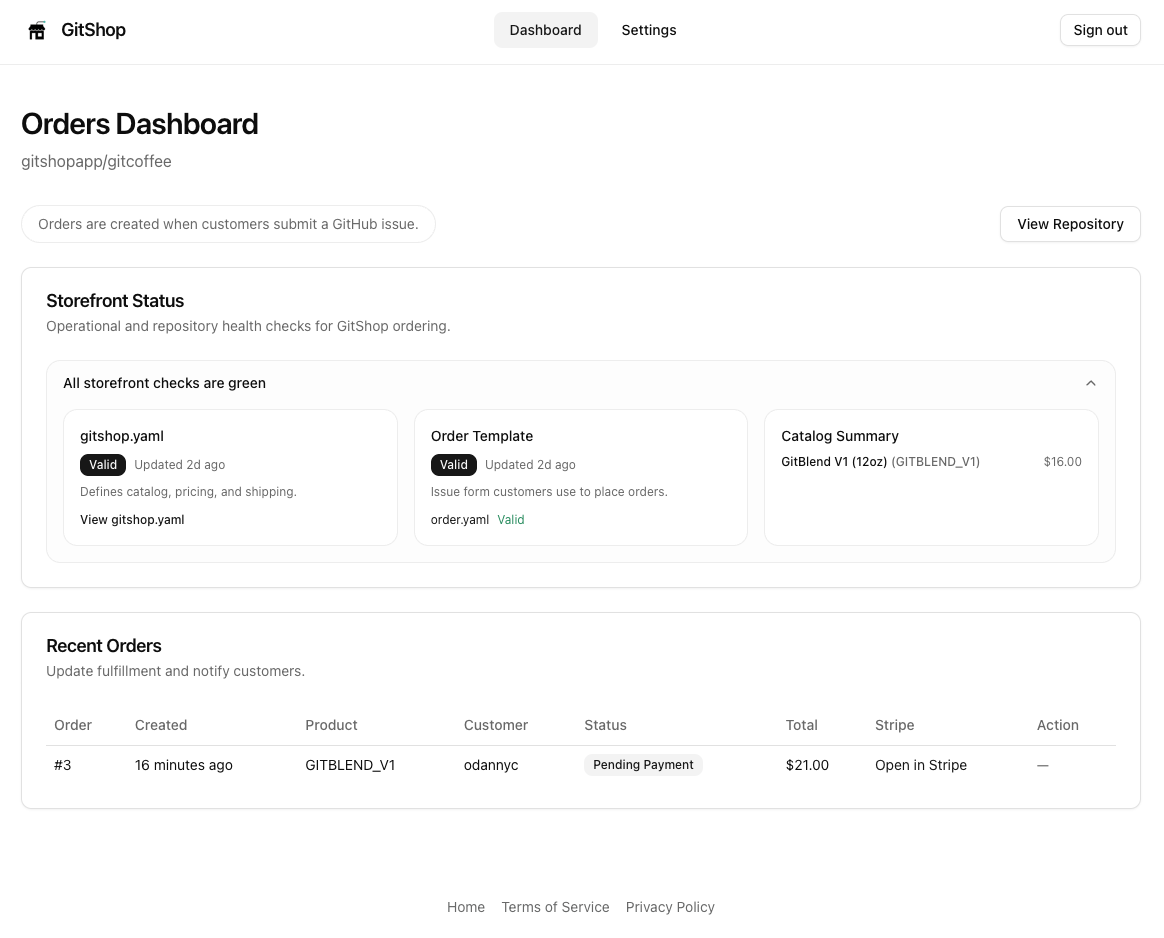Open the order.yaml template file
Screen dimensions: 1164x938
tap(459, 519)
